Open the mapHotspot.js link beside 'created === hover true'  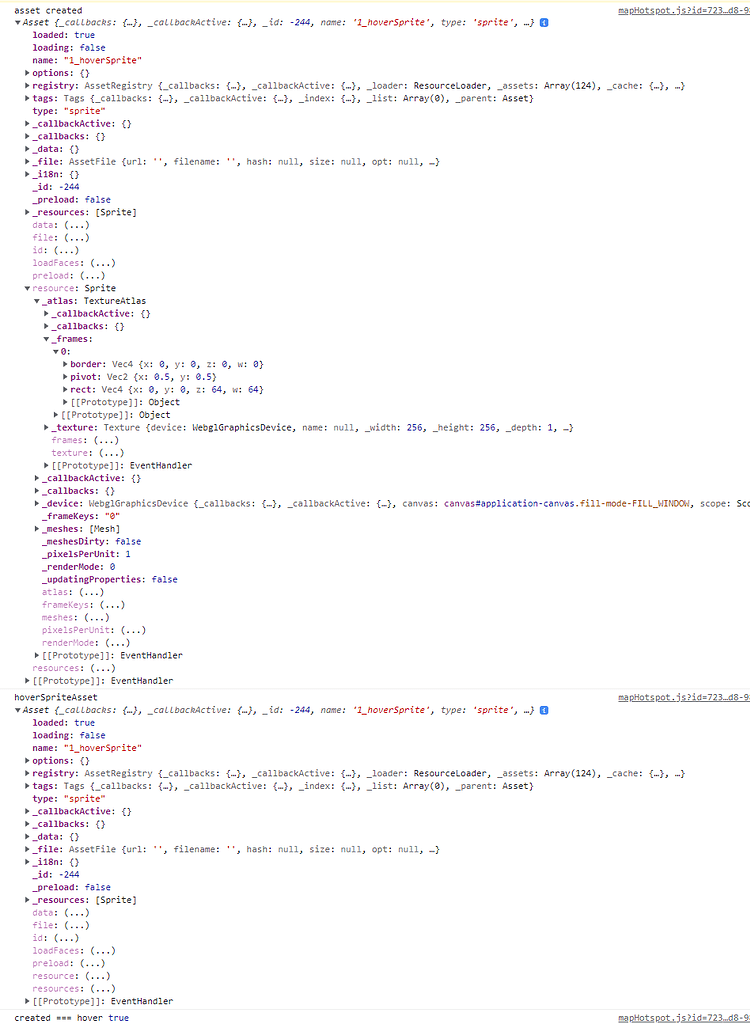coord(683,1017)
